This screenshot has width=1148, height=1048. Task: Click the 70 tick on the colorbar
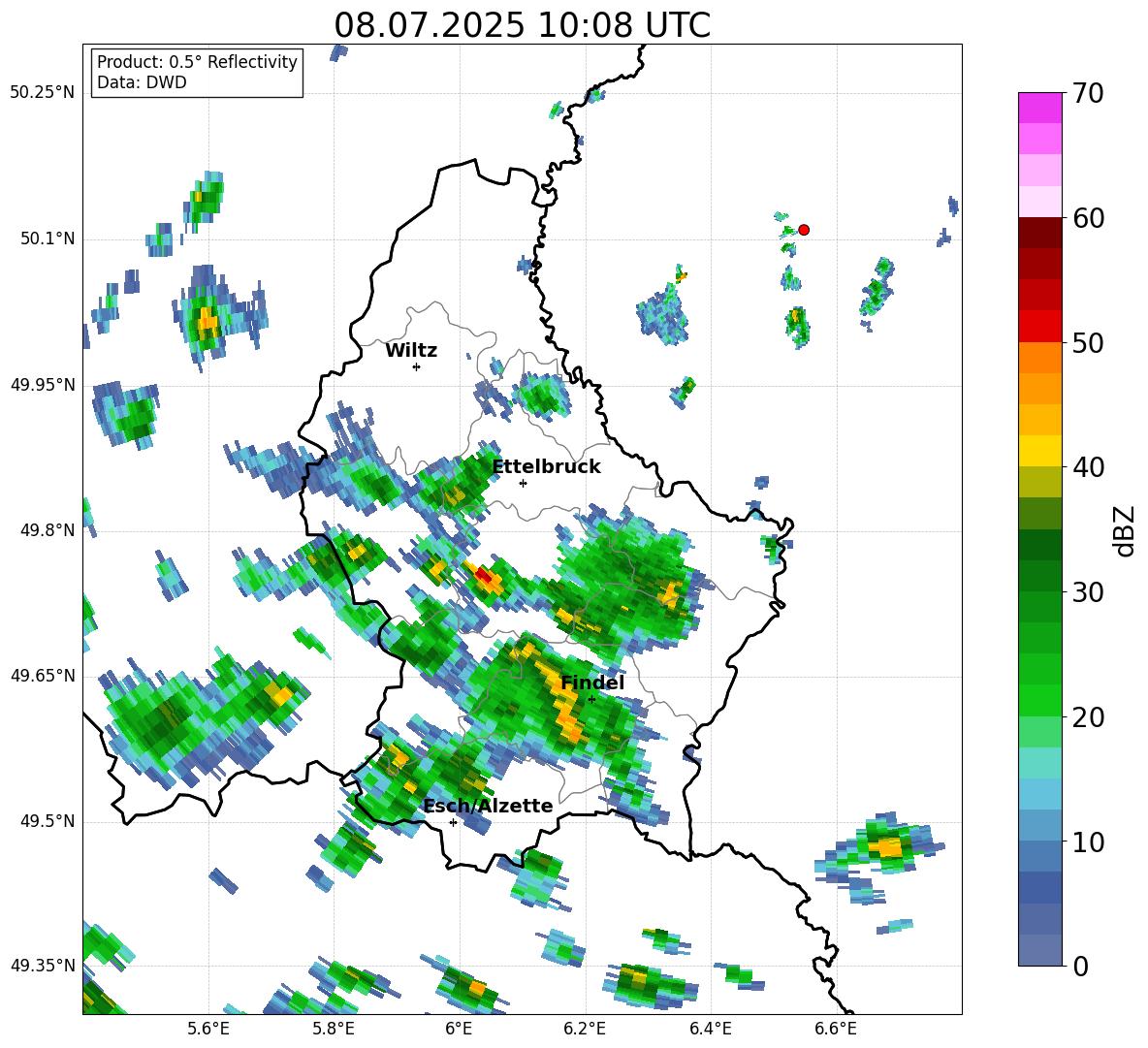pyautogui.click(x=1089, y=93)
